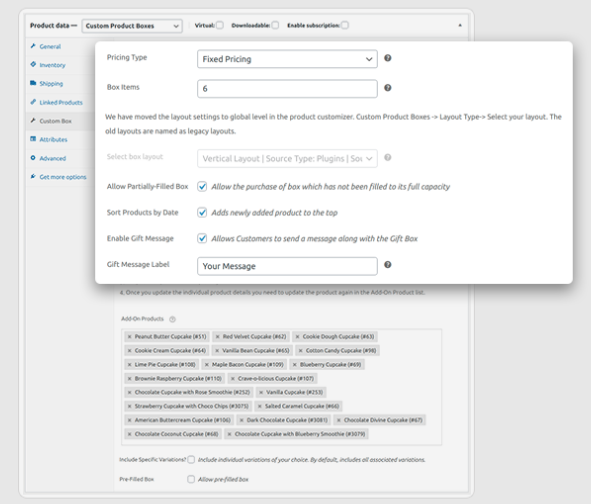Open the Inventory tab
The width and height of the screenshot is (591, 504).
pyautogui.click(x=52, y=65)
